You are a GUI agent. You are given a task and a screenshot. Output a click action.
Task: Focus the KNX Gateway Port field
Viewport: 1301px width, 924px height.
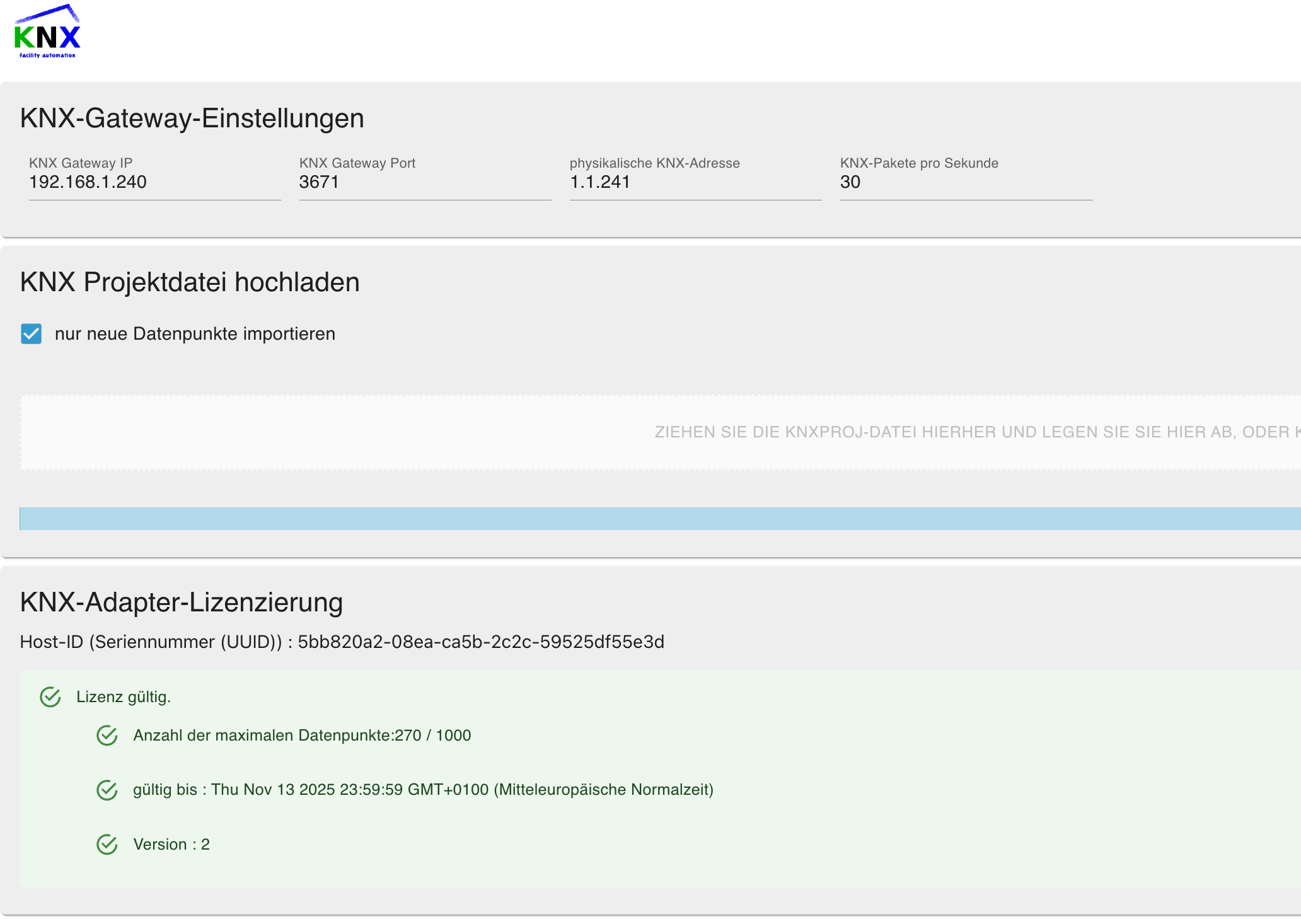point(425,183)
